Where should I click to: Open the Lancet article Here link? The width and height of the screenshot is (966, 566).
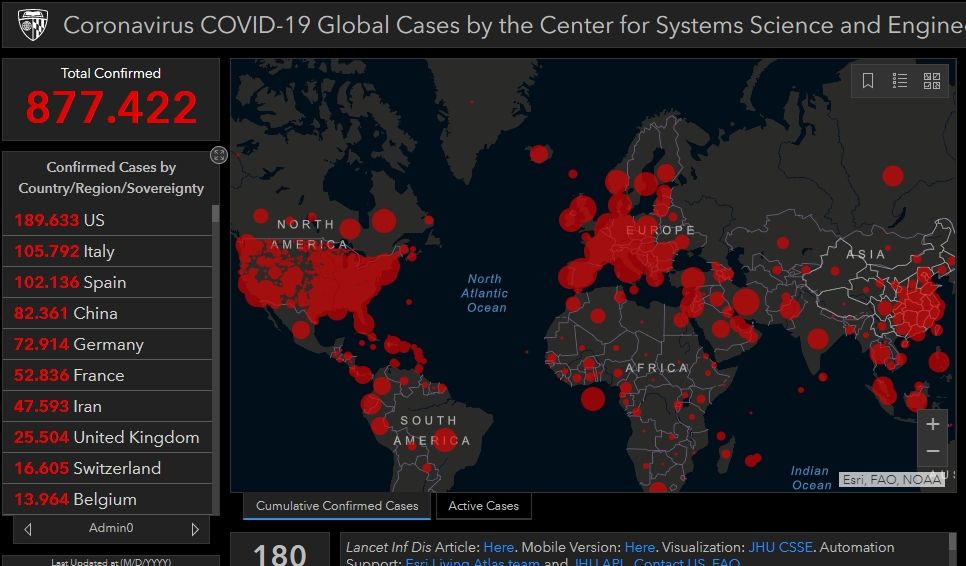[498, 547]
